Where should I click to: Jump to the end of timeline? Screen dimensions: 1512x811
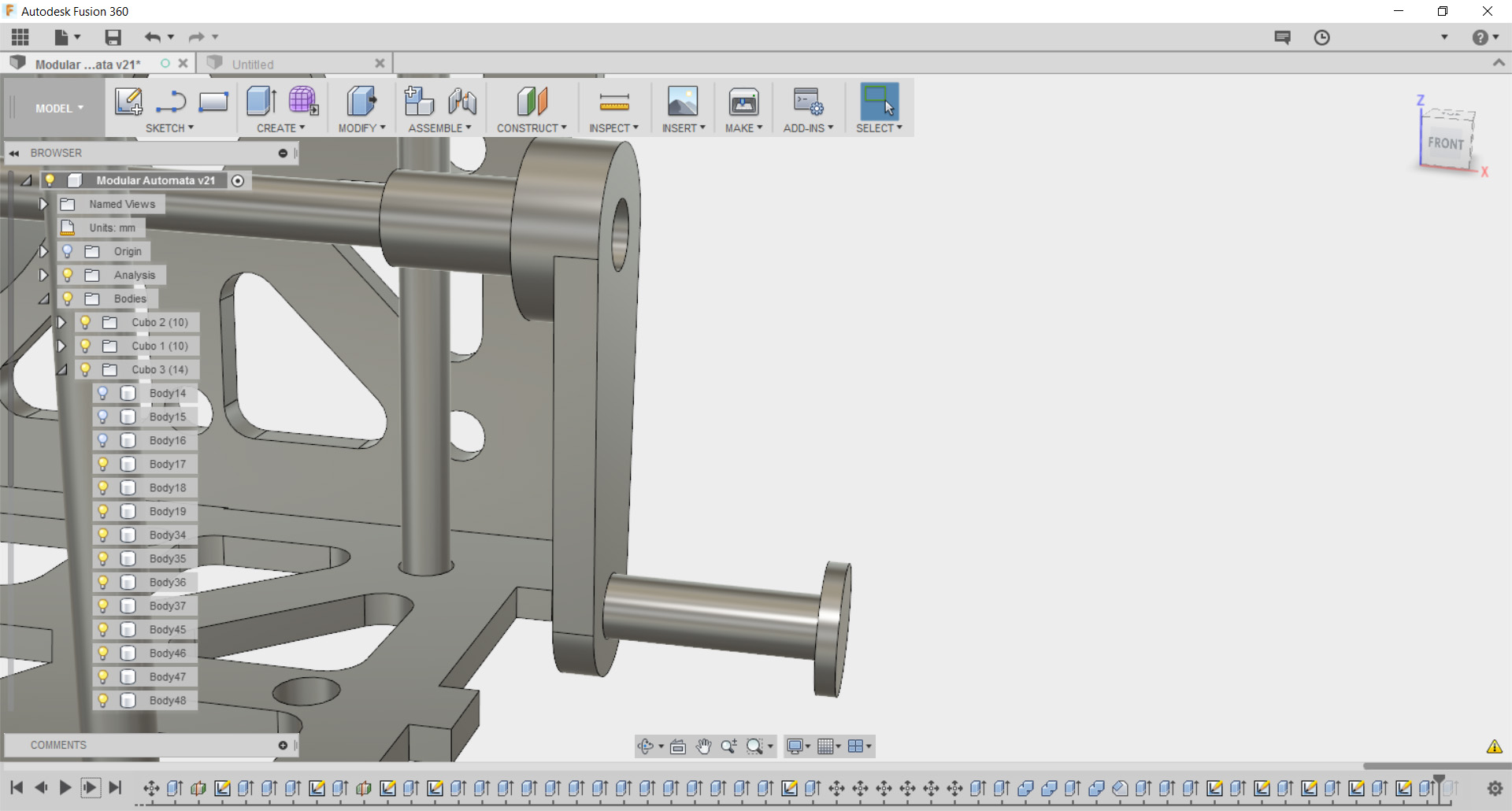click(x=116, y=787)
